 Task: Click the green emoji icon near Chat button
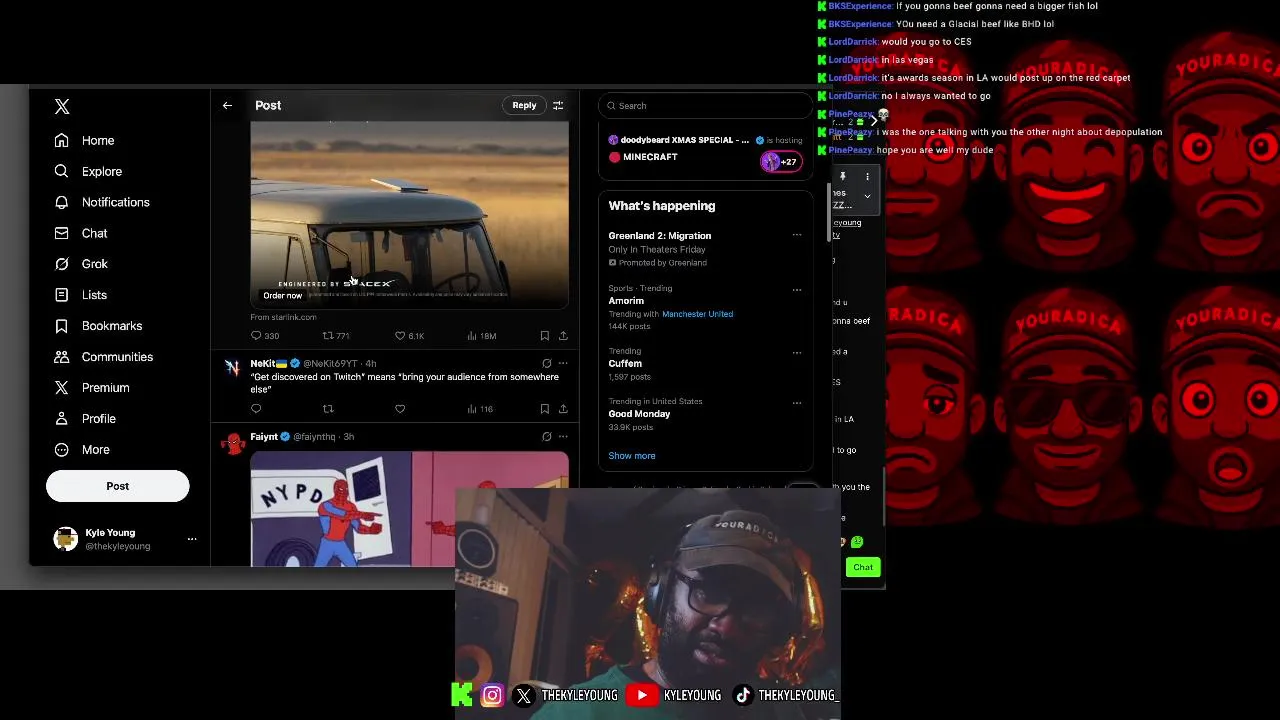coord(857,542)
